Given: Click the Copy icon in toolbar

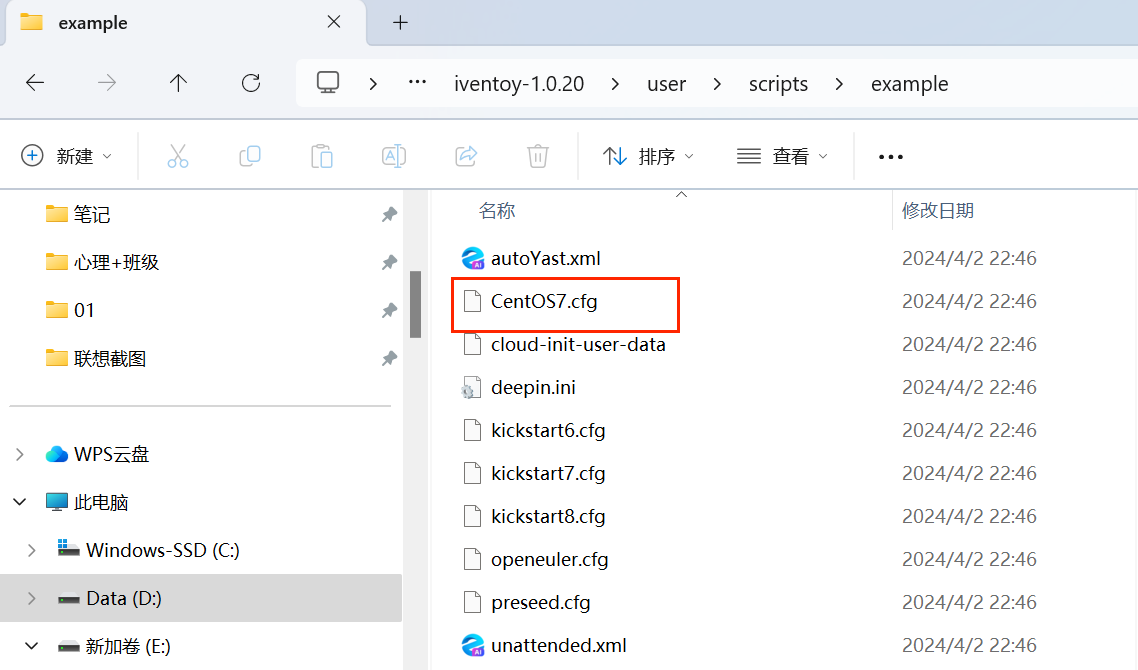Looking at the screenshot, I should coord(250,156).
